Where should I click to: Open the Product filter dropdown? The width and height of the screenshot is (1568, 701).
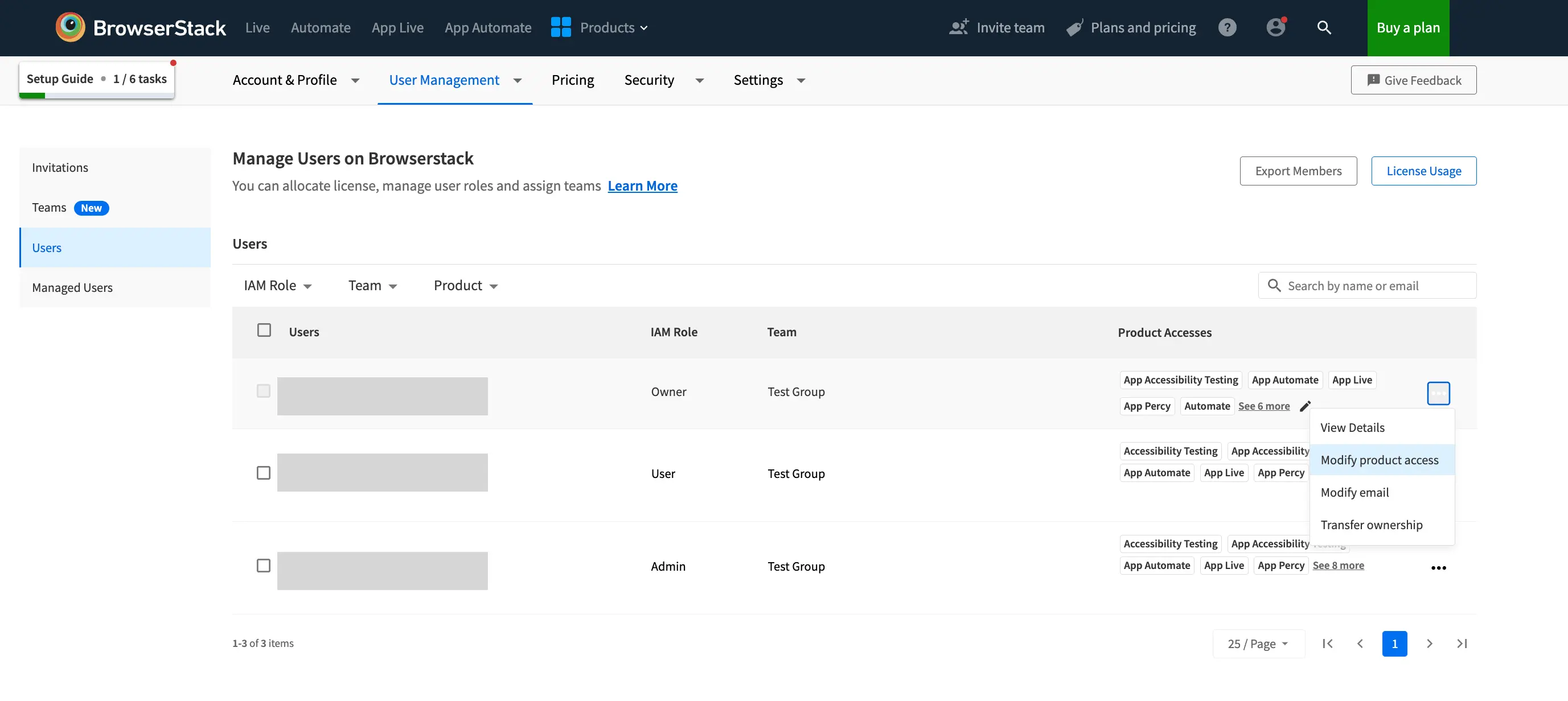[x=466, y=286]
